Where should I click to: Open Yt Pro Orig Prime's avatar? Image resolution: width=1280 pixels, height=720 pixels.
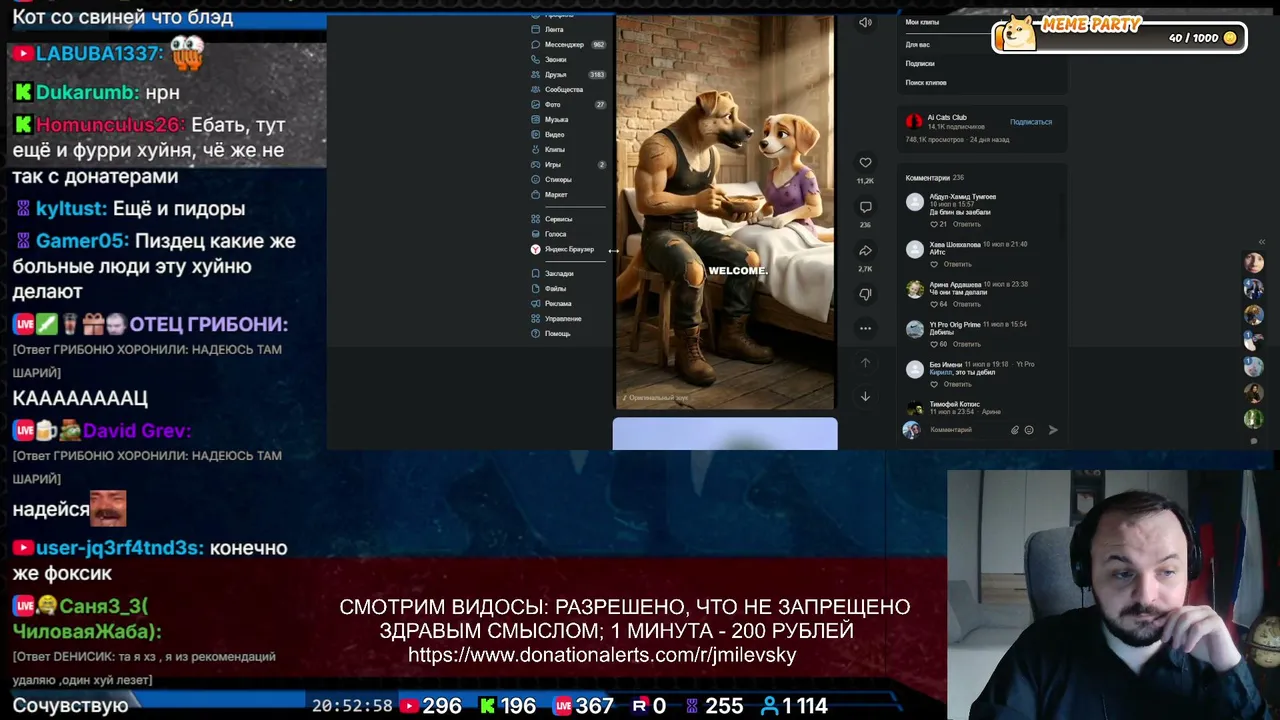[x=914, y=330]
